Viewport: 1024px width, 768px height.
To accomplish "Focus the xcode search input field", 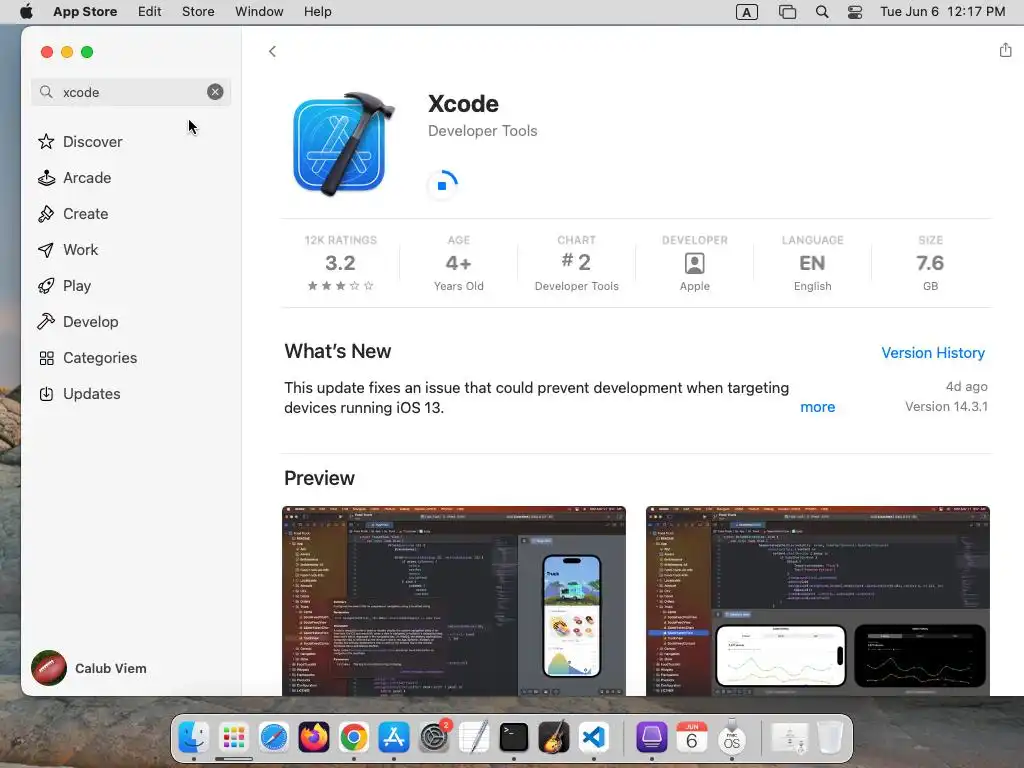I will click(131, 92).
